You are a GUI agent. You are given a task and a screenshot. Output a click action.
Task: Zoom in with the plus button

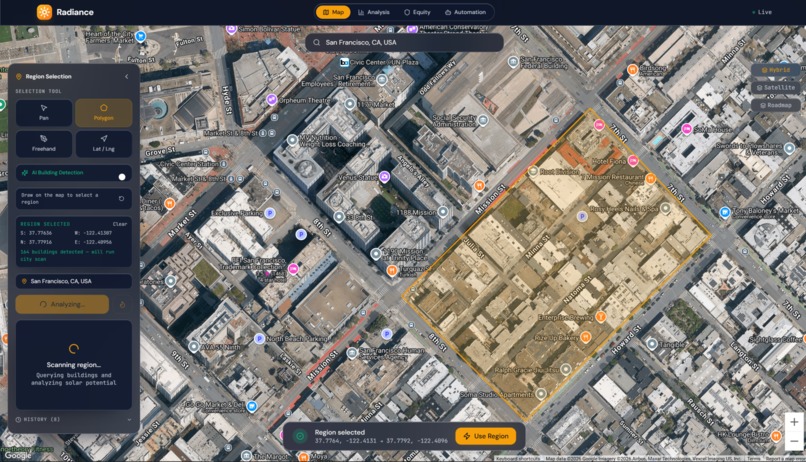[794, 422]
